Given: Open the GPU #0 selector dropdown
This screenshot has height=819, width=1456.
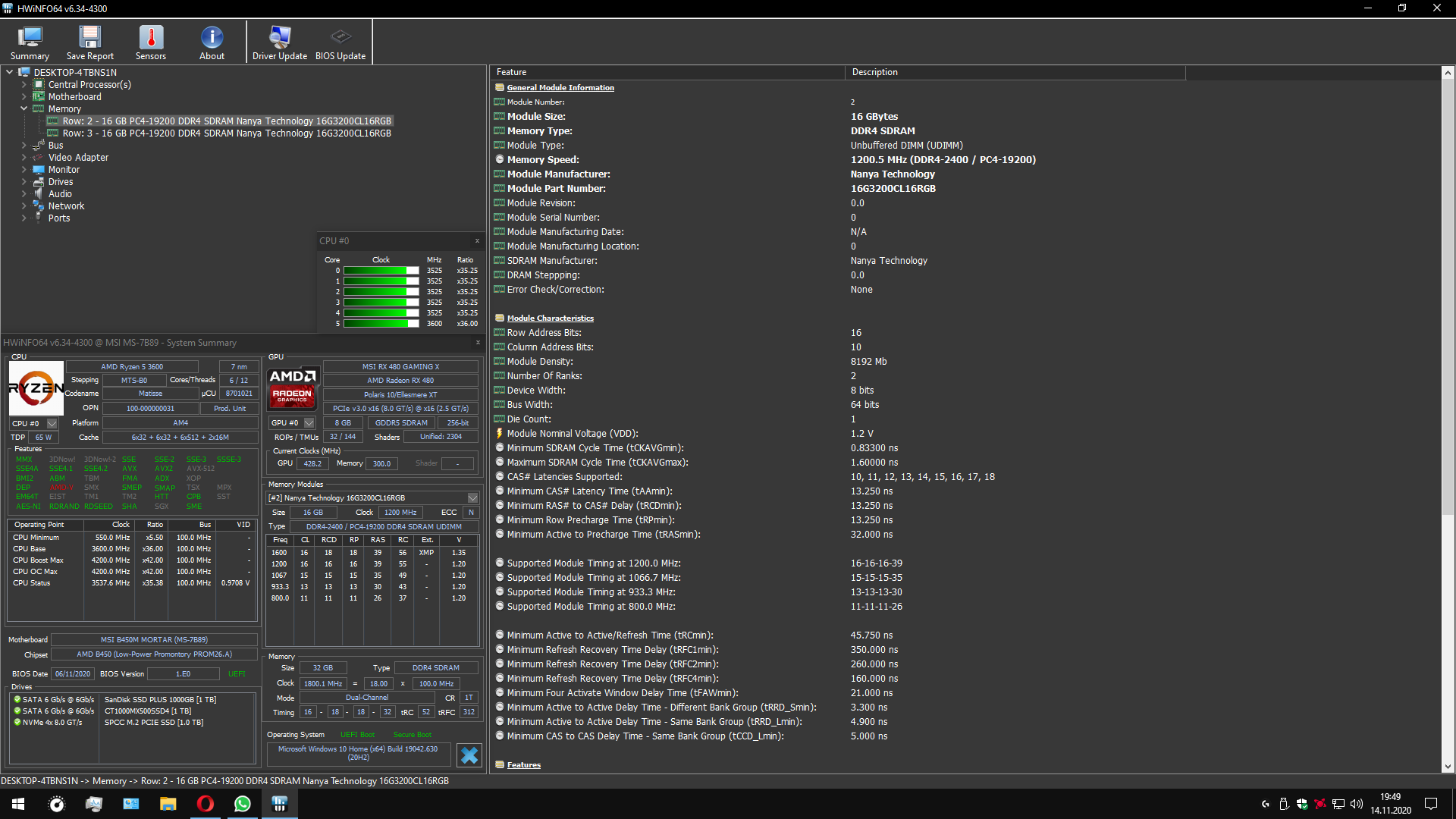Looking at the screenshot, I should tap(309, 422).
